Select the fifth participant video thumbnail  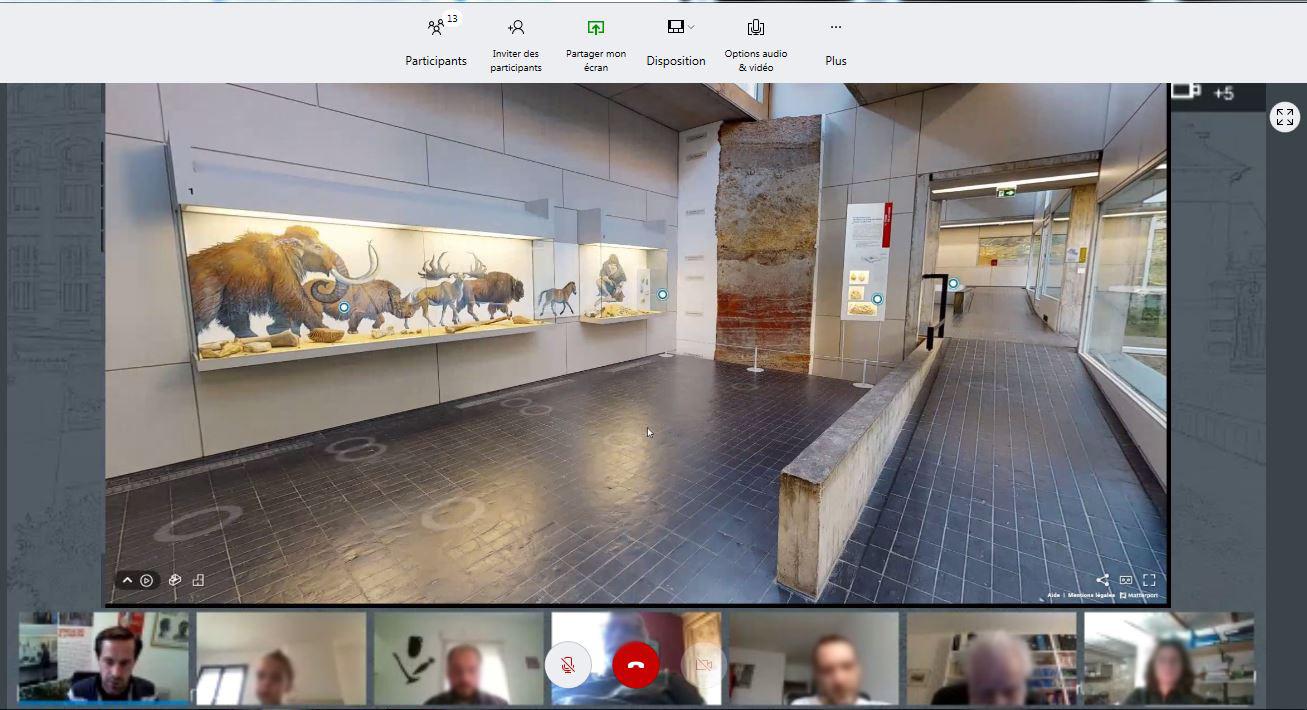(x=814, y=658)
